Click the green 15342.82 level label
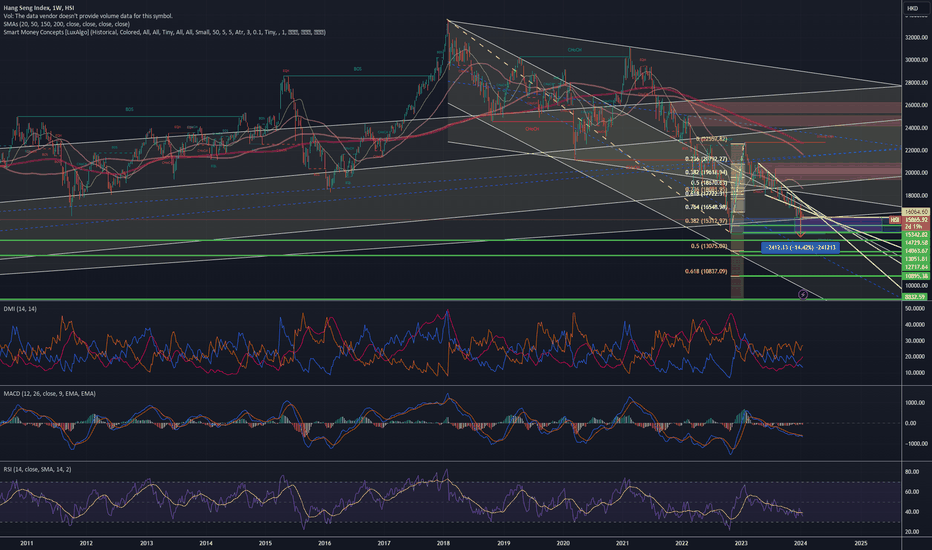Screen dimensions: 932x550 click(x=916, y=235)
